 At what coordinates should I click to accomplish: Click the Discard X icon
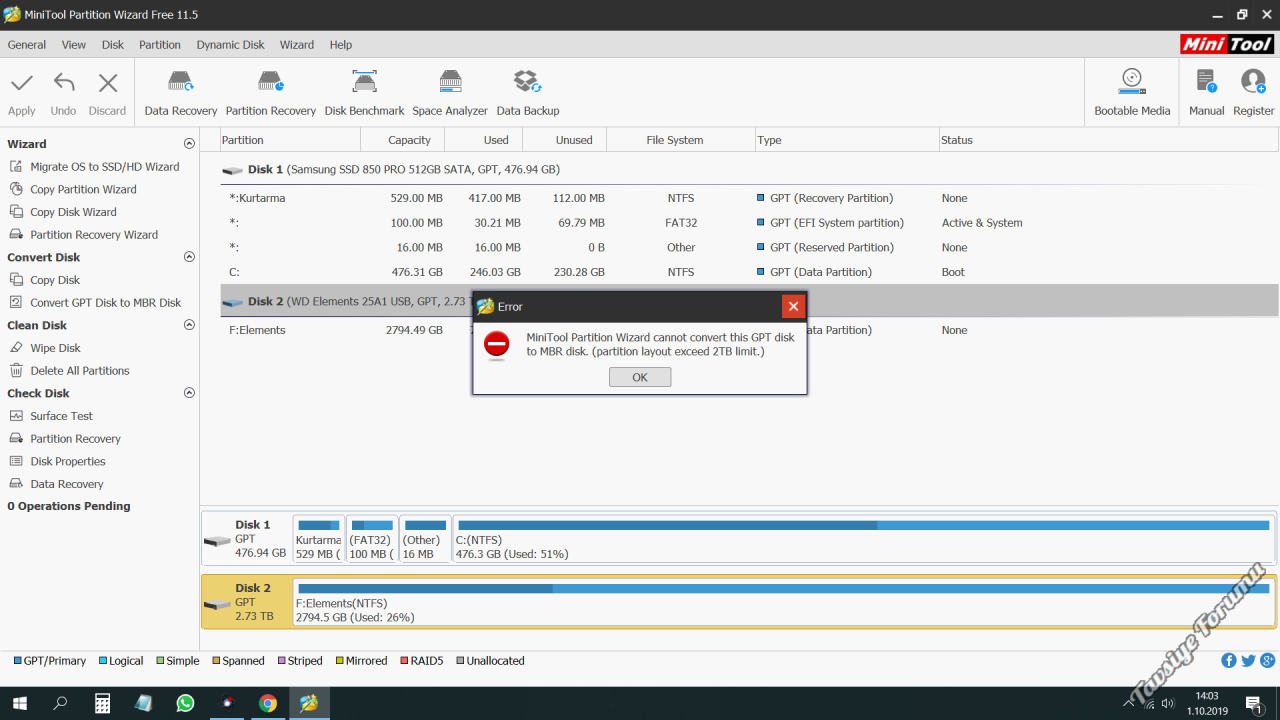tap(107, 83)
